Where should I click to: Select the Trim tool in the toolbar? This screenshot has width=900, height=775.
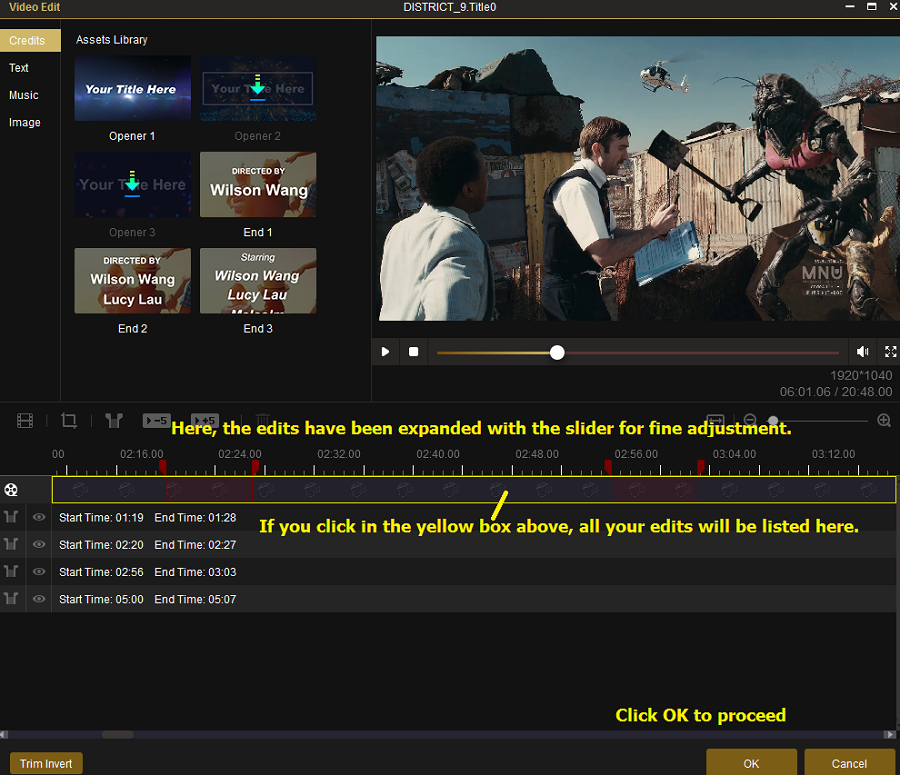click(114, 421)
